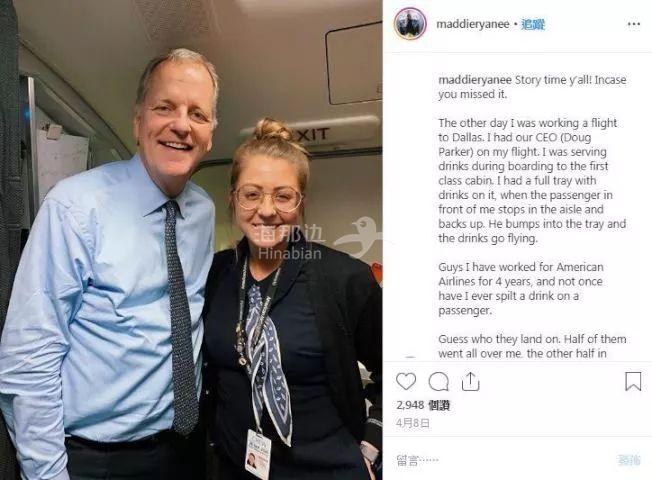Follow maddieryanee with the blue 追蹤 link
Screen dimensions: 652x480
(x=533, y=24)
